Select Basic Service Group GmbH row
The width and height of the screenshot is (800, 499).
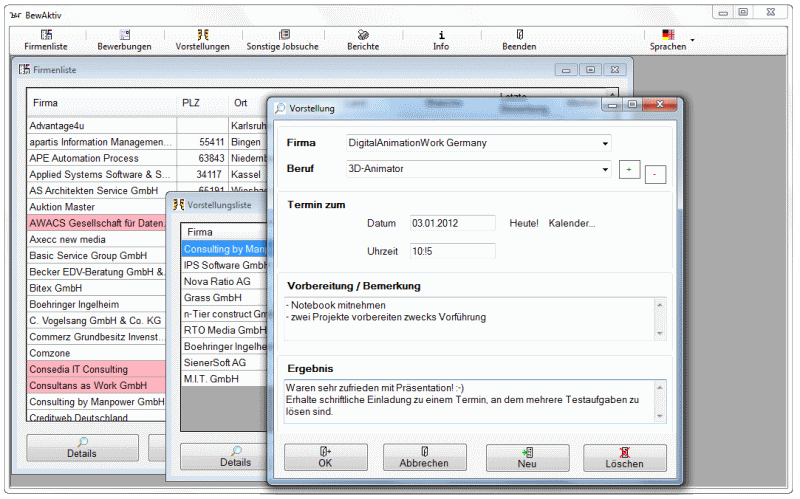(x=97, y=256)
